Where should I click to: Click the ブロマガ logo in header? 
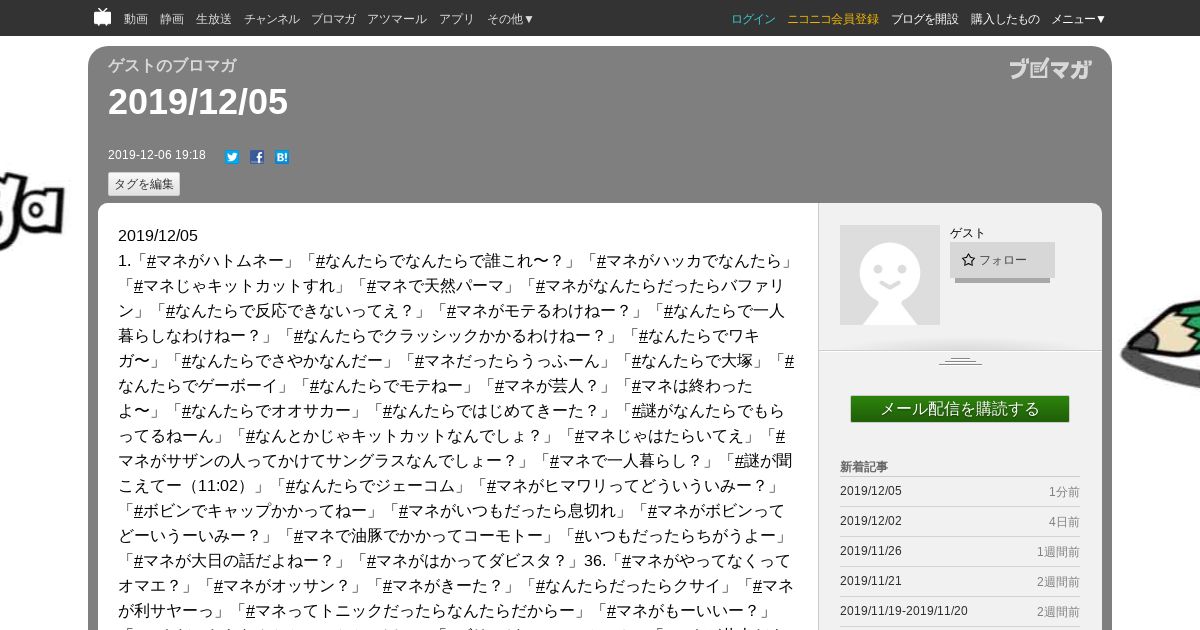(1050, 69)
